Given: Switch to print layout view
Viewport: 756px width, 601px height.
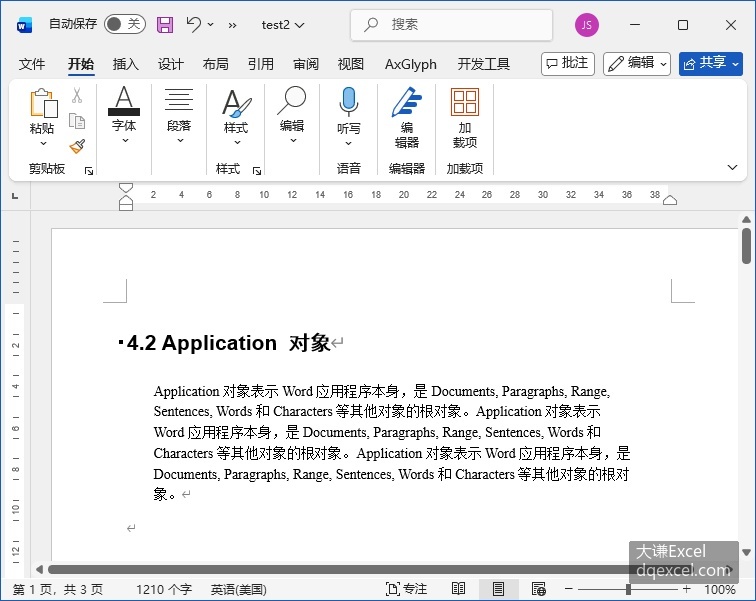Looking at the screenshot, I should click(499, 589).
